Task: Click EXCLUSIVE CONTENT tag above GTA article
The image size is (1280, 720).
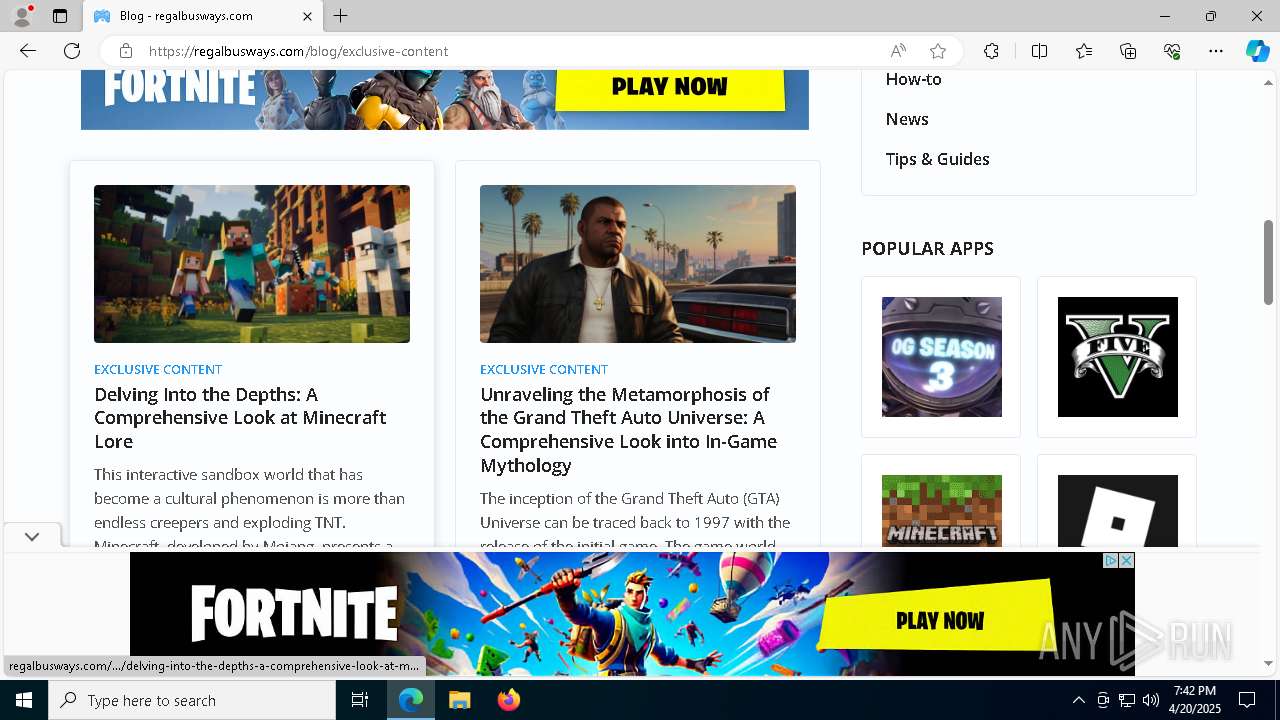Action: click(544, 369)
